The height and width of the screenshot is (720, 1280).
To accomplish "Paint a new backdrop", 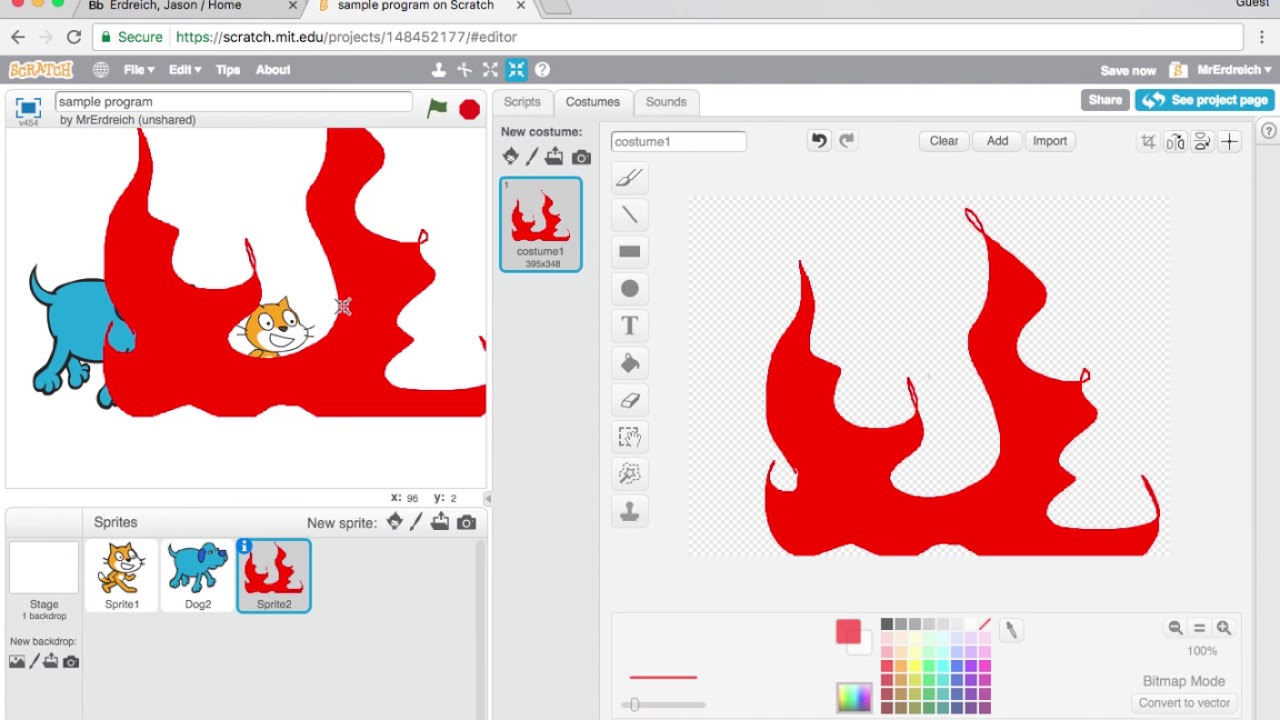I will [x=34, y=661].
